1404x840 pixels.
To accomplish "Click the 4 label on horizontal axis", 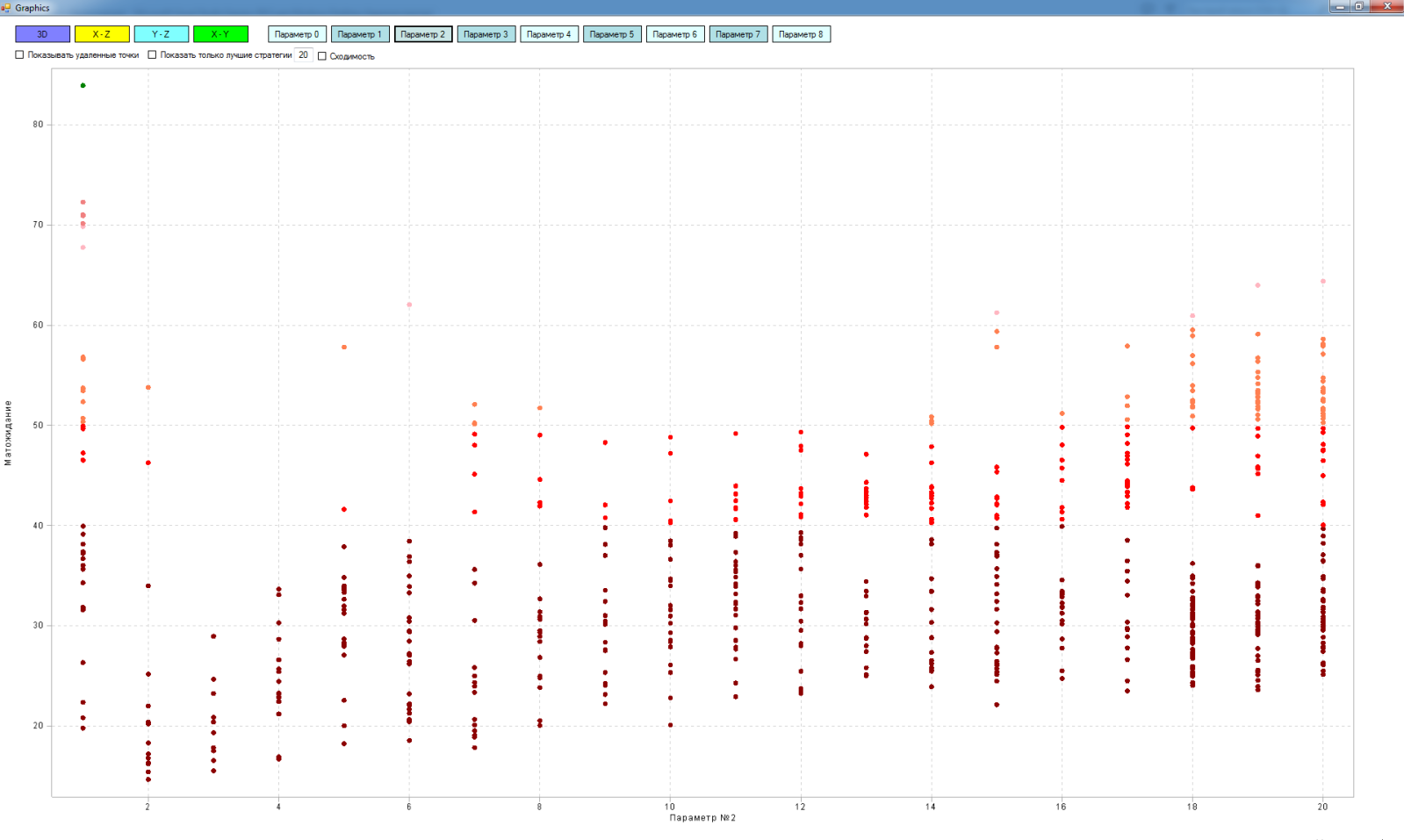I will 278,807.
